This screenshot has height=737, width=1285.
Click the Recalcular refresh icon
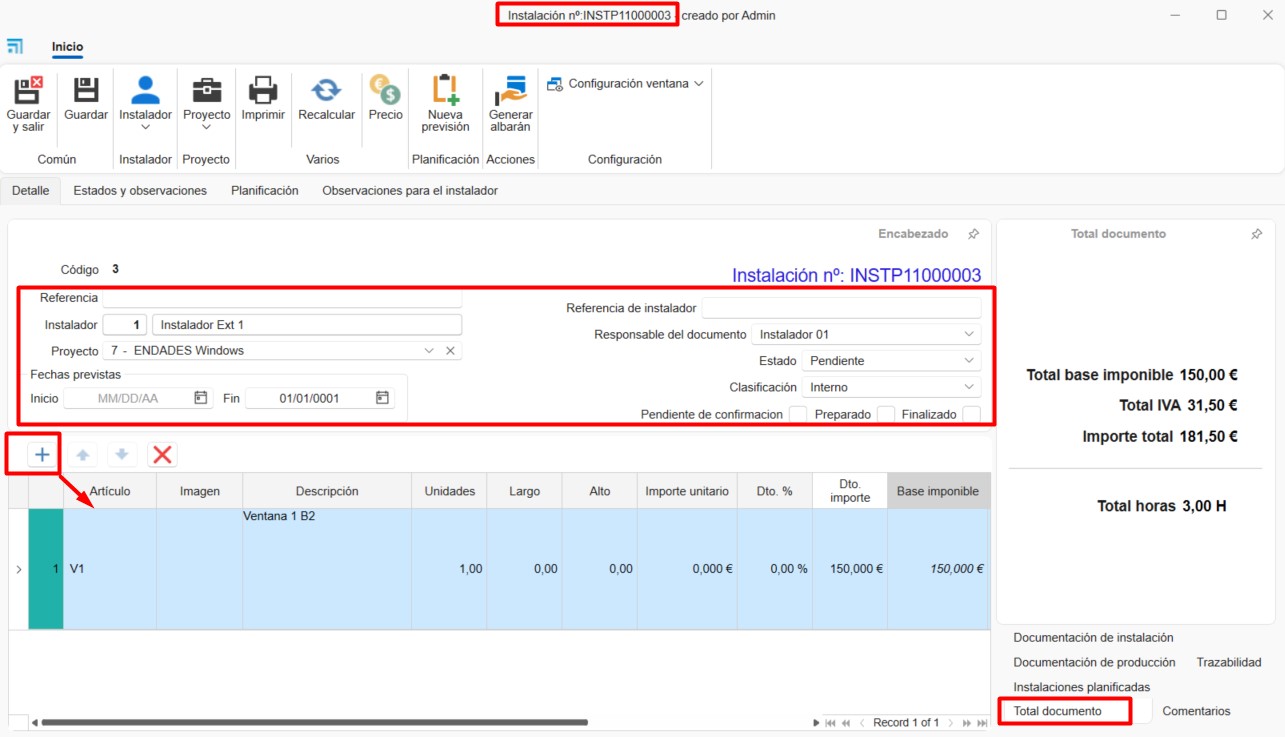pos(326,91)
